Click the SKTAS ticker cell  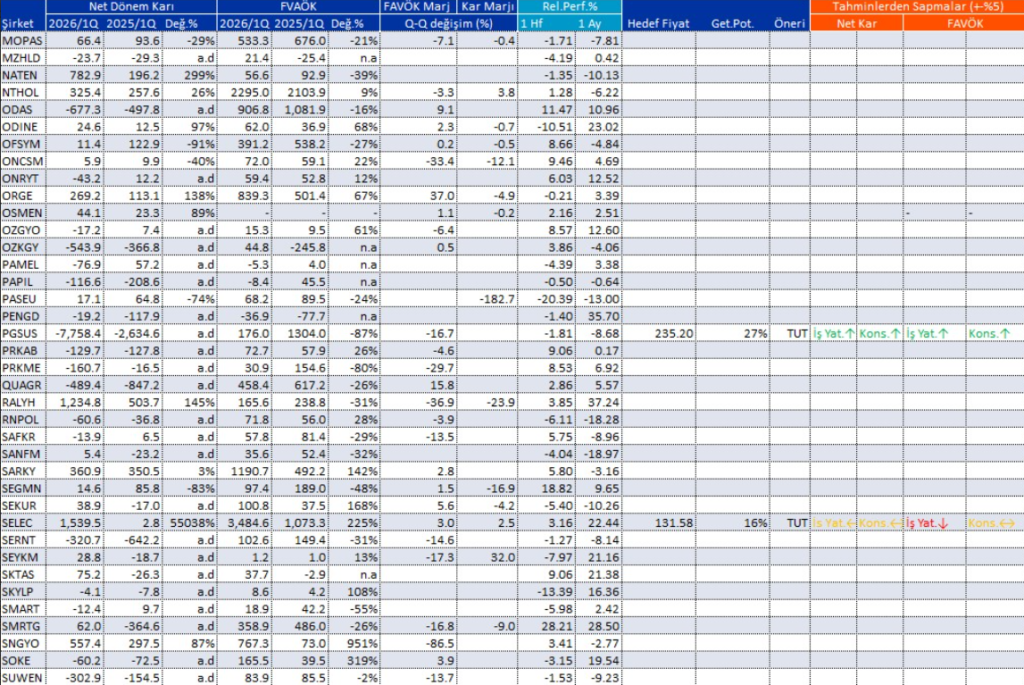point(22,575)
